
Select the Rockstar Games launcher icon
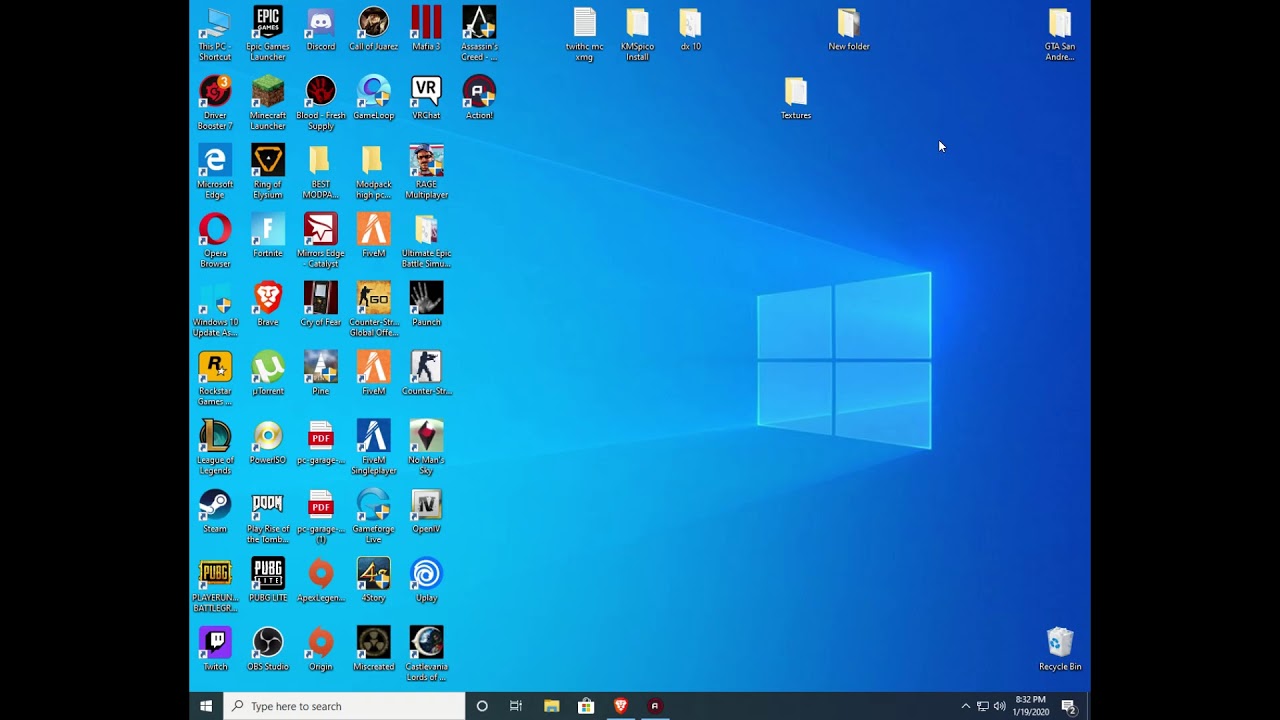215,378
